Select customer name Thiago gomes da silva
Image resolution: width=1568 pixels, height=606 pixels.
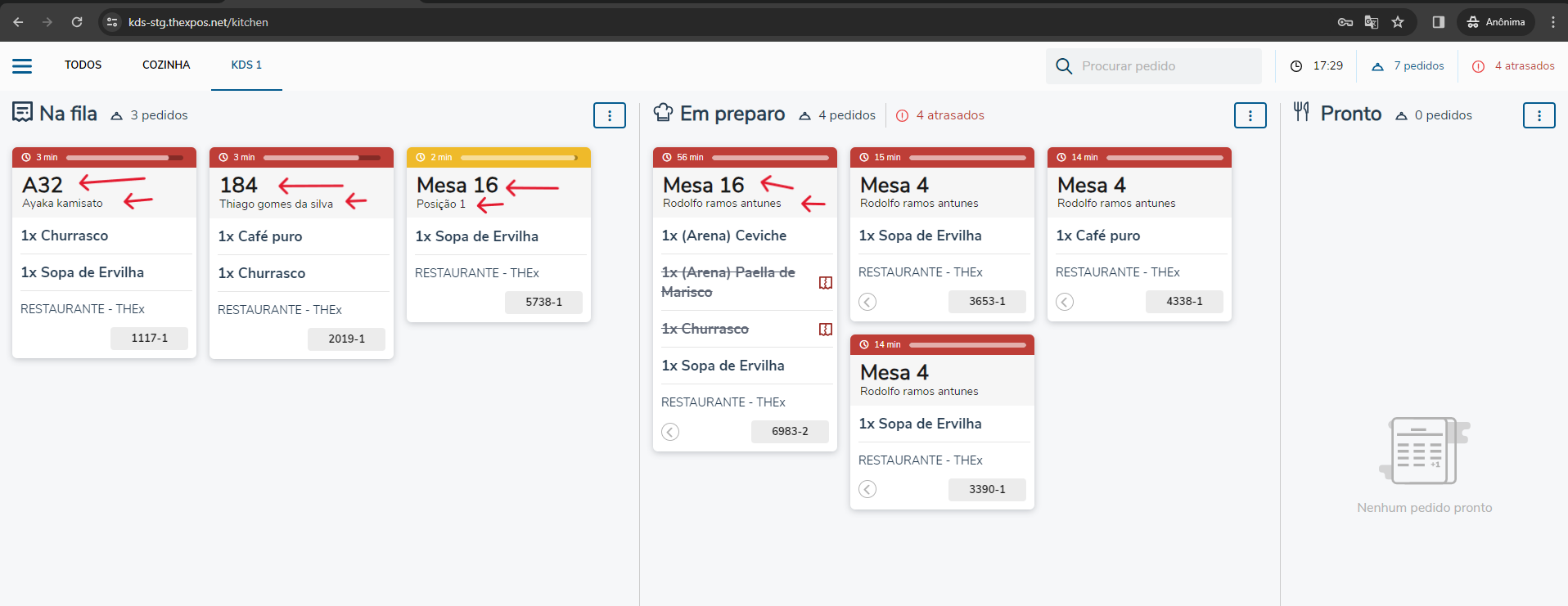coord(277,204)
